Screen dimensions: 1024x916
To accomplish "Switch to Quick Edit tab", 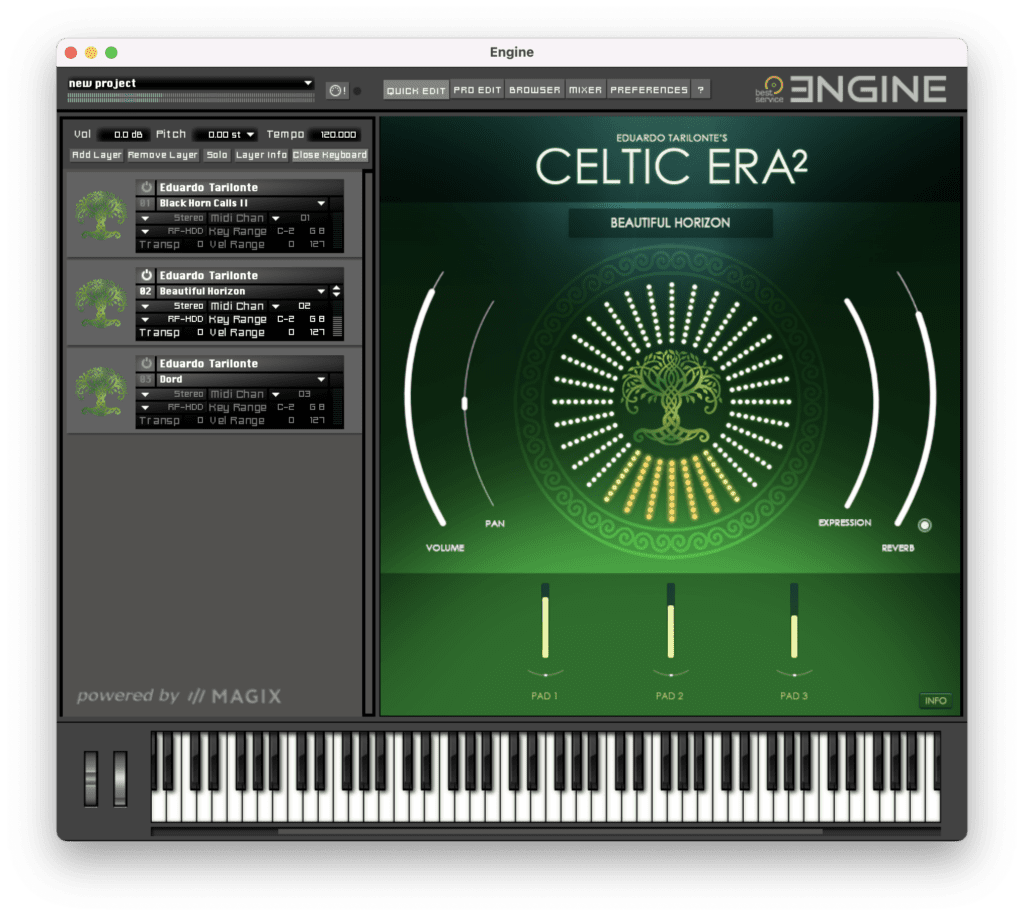I will pyautogui.click(x=415, y=90).
